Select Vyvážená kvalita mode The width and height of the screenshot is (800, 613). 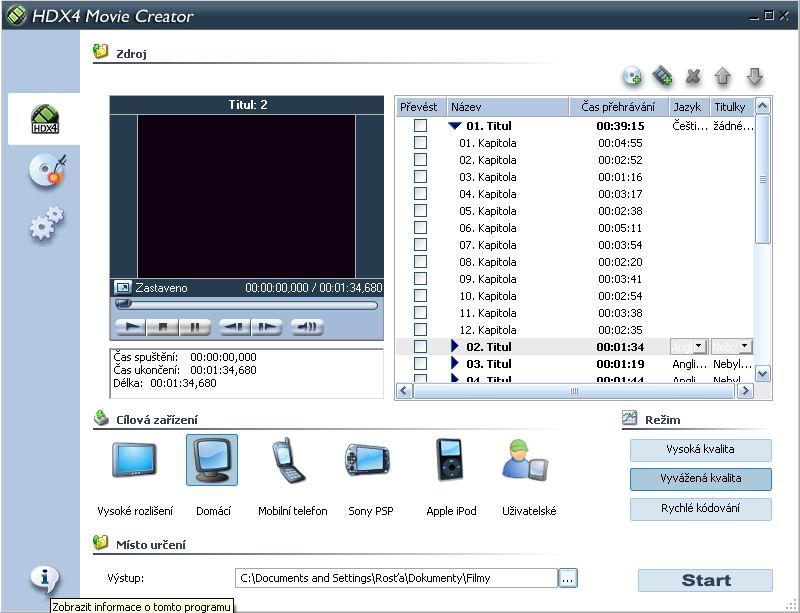click(x=701, y=479)
